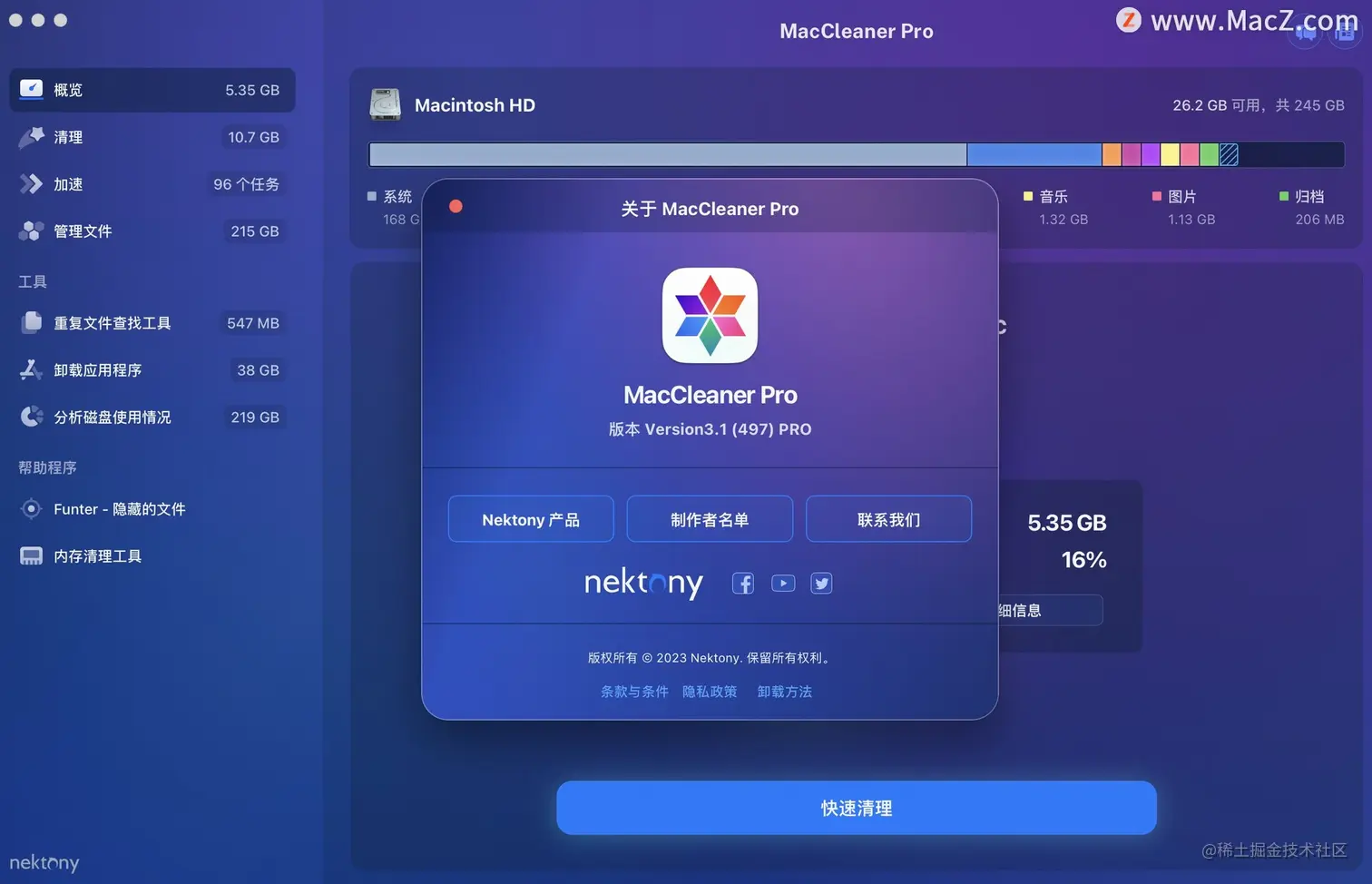Click the Macintosh HD drive icon
The image size is (1372, 884).
[385, 104]
